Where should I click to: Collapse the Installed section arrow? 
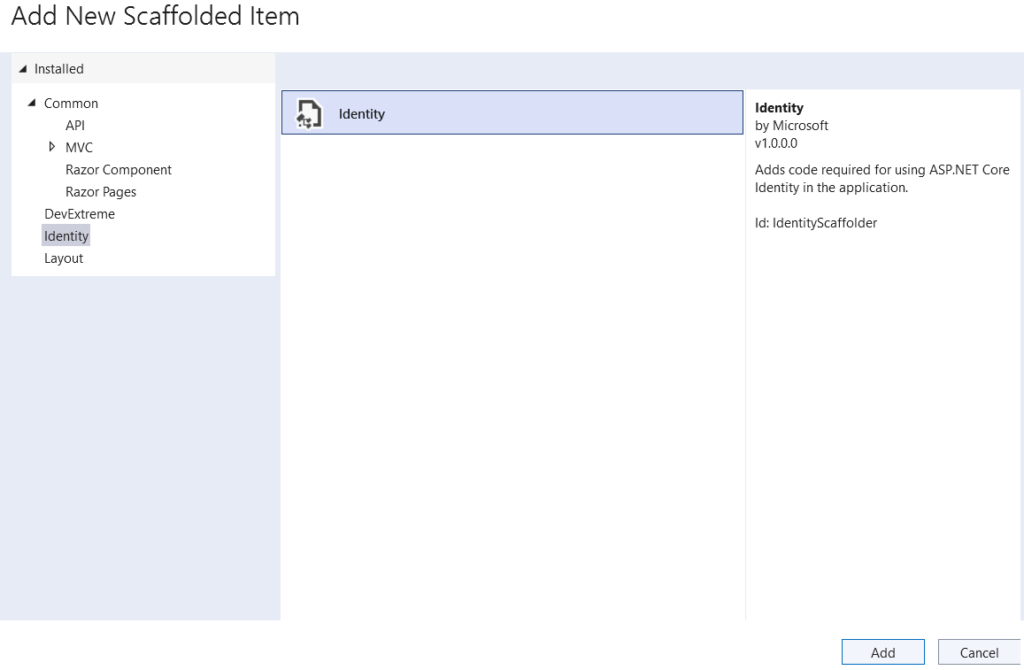pos(23,69)
